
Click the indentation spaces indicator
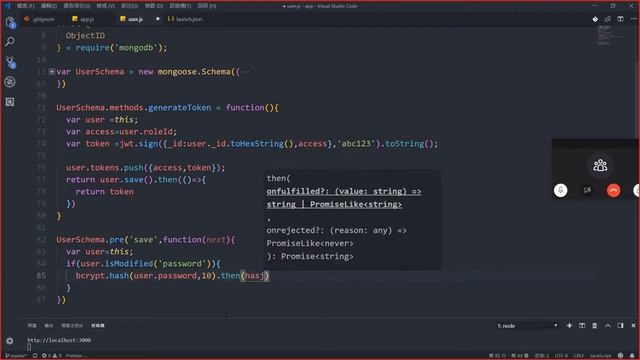[542, 356]
